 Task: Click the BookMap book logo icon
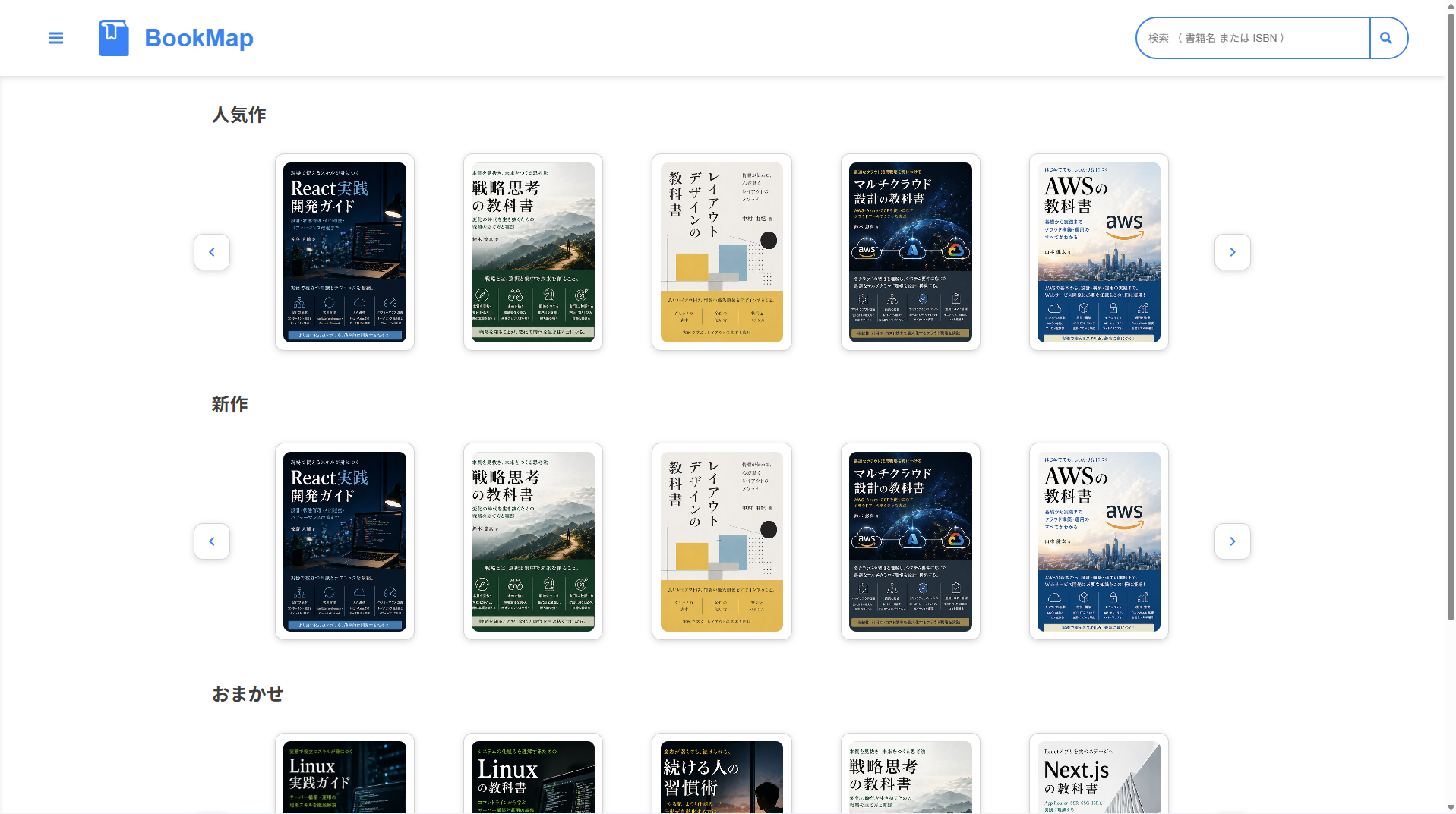tap(114, 38)
